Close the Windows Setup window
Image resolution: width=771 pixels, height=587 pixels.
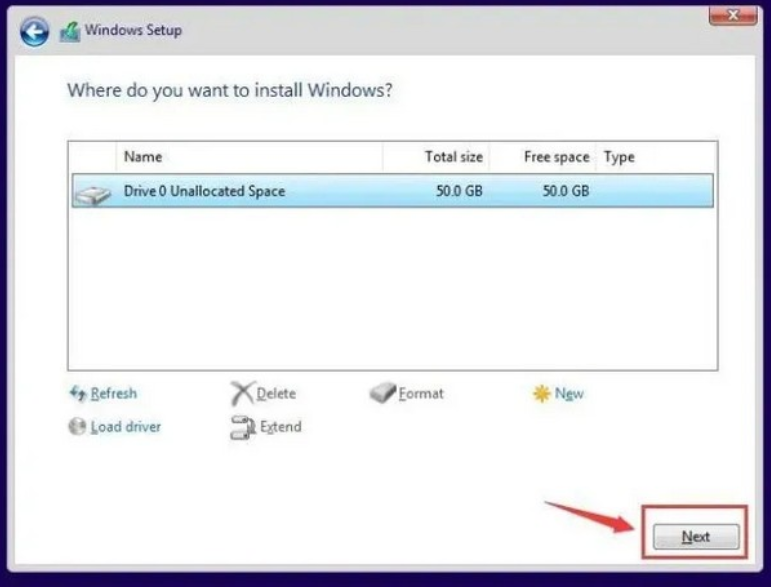(x=733, y=15)
